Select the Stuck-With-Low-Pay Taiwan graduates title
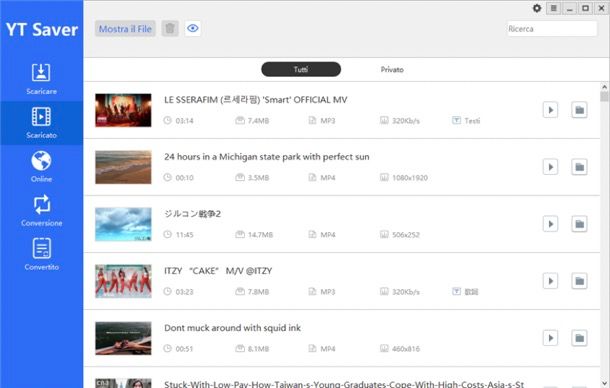The image size is (610, 388). point(344,384)
